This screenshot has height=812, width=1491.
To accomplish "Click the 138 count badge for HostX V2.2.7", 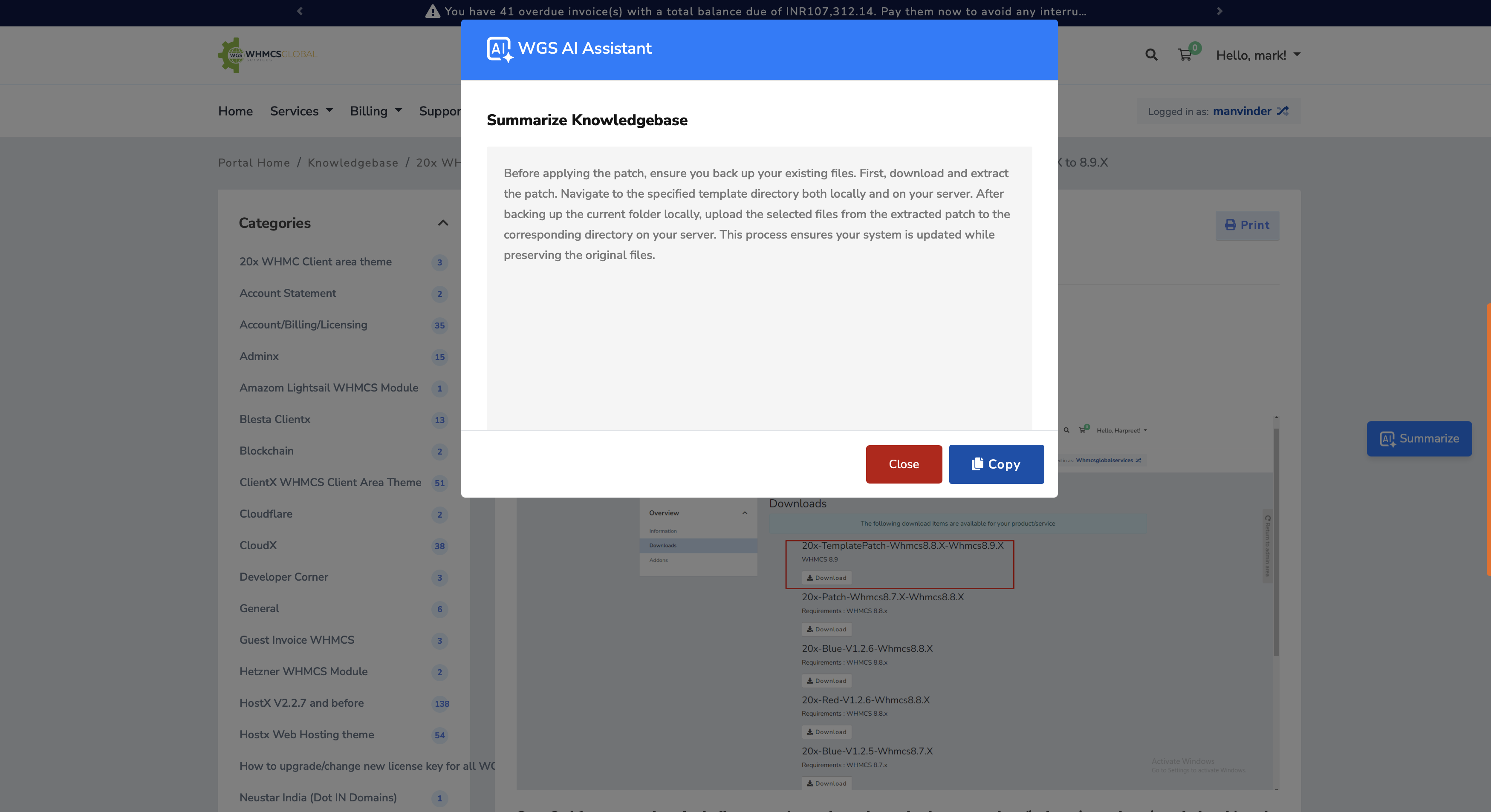I will [442, 703].
